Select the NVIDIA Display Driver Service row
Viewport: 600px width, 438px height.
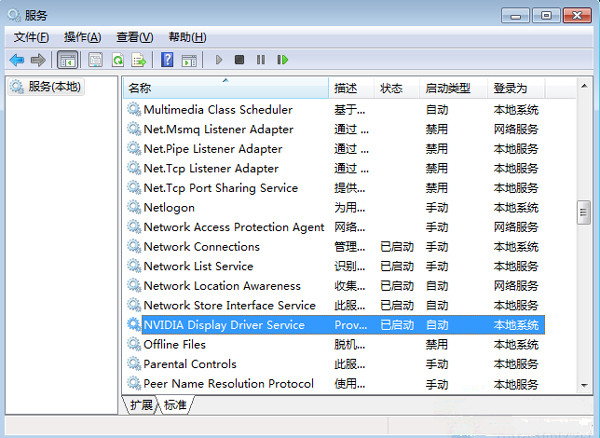pyautogui.click(x=224, y=325)
